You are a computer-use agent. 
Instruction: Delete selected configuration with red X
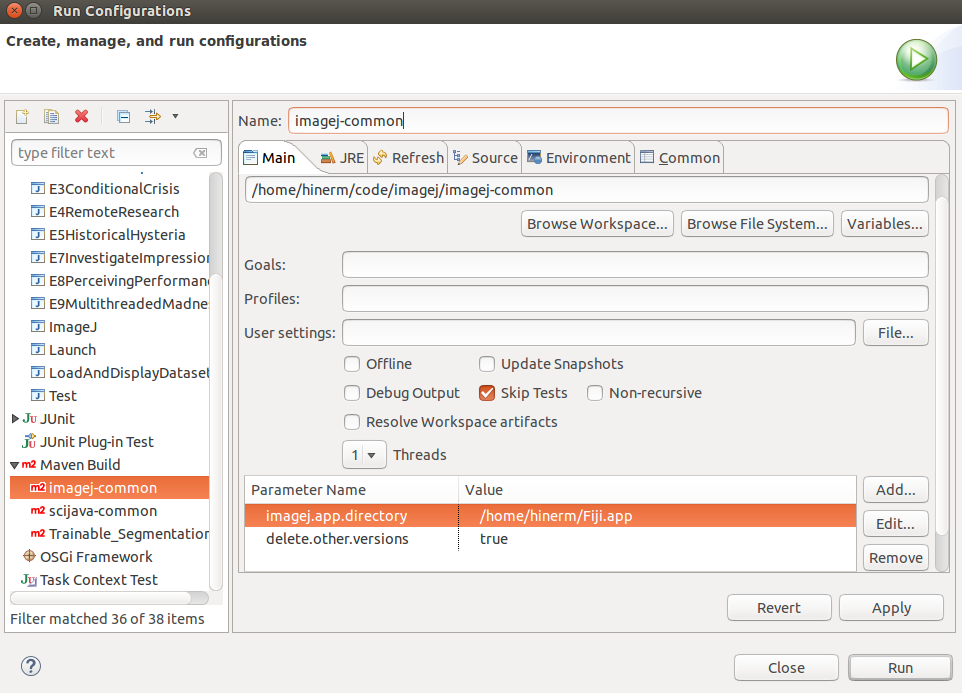pos(81,117)
